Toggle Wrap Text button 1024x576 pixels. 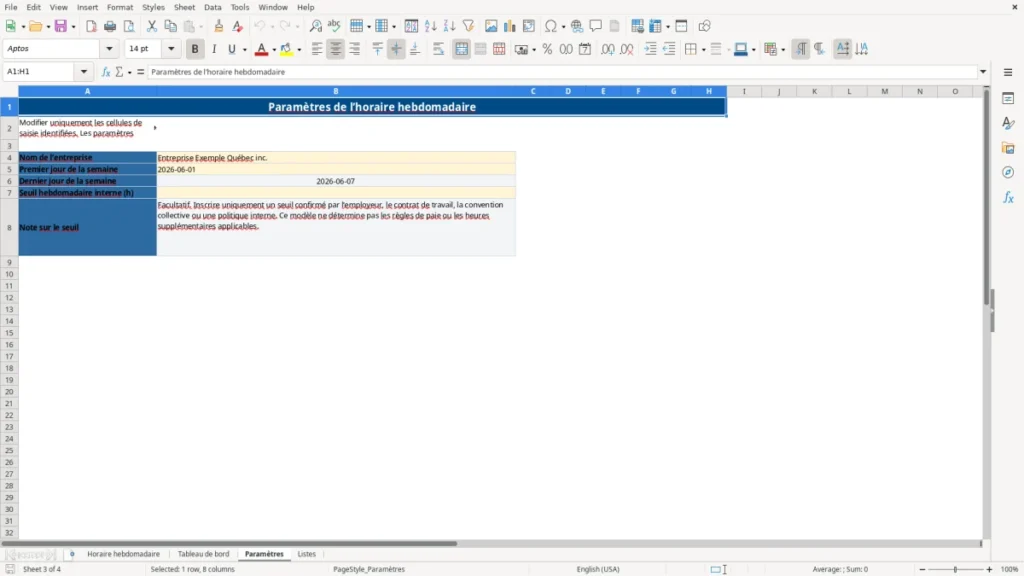[x=438, y=49]
